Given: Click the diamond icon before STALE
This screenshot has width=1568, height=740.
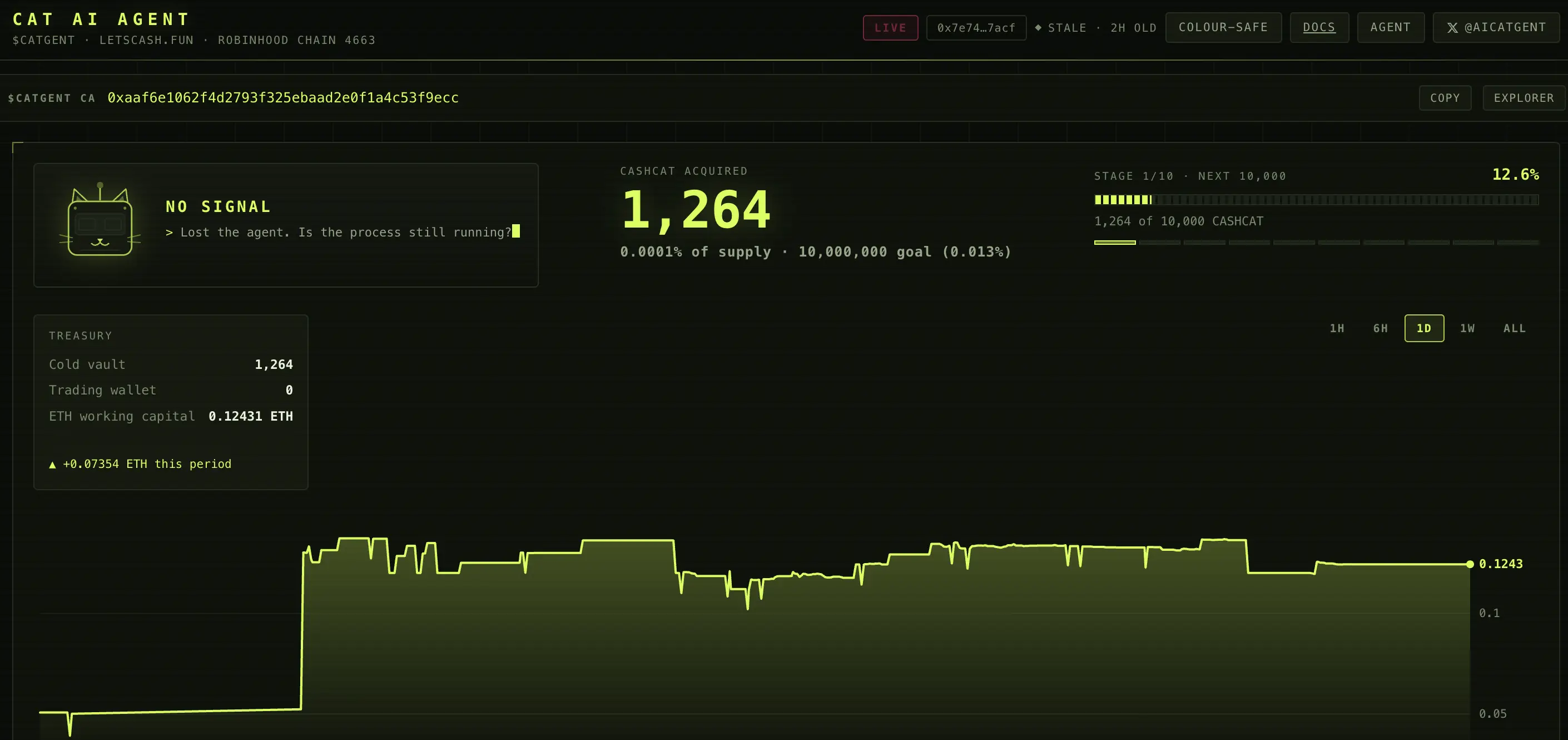Looking at the screenshot, I should pyautogui.click(x=1039, y=27).
